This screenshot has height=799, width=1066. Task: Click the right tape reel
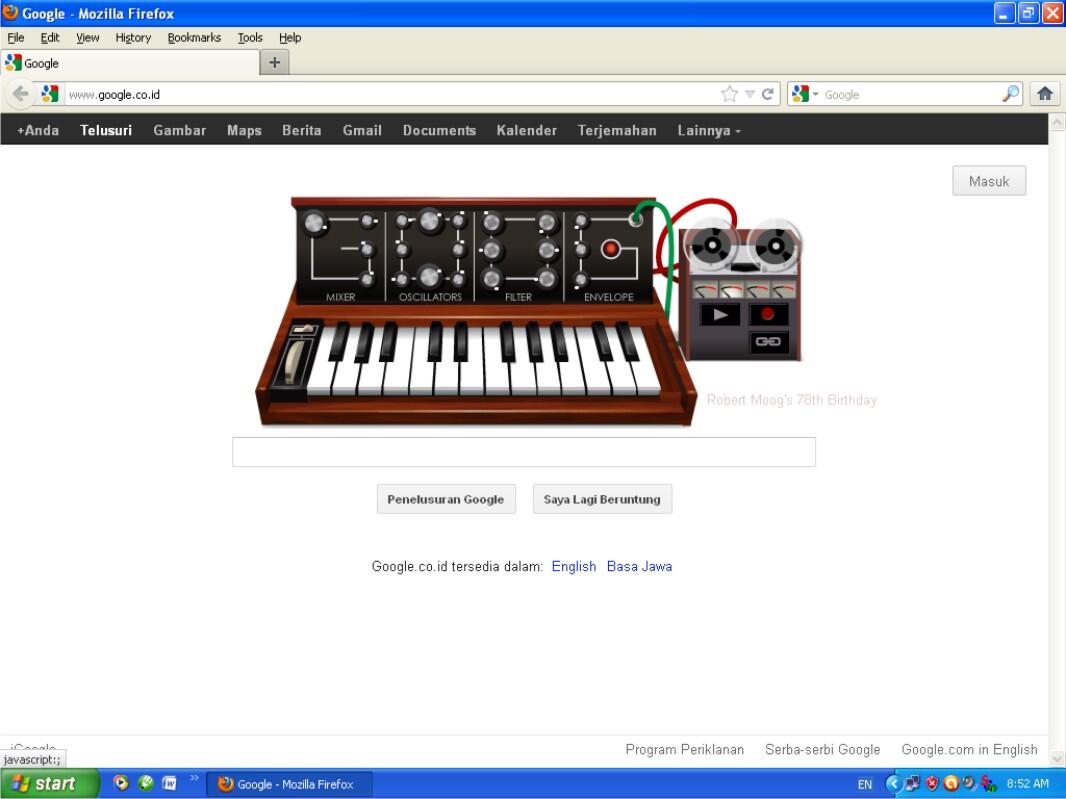774,244
